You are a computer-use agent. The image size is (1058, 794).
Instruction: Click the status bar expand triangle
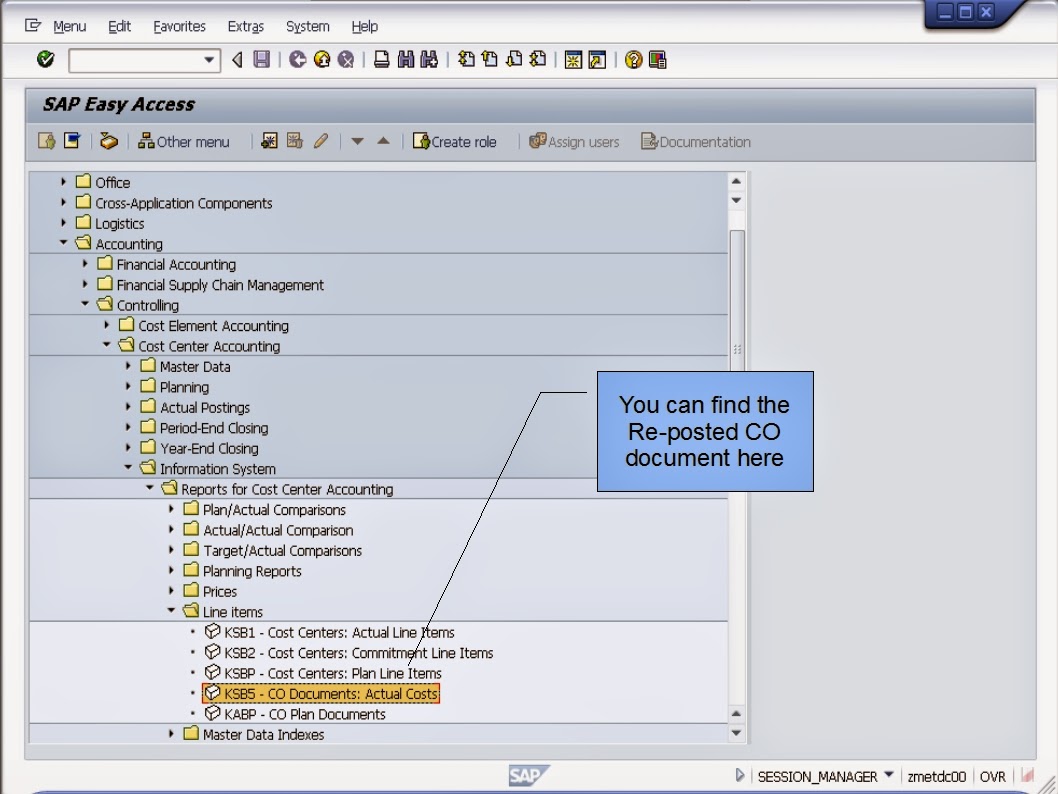tap(740, 775)
